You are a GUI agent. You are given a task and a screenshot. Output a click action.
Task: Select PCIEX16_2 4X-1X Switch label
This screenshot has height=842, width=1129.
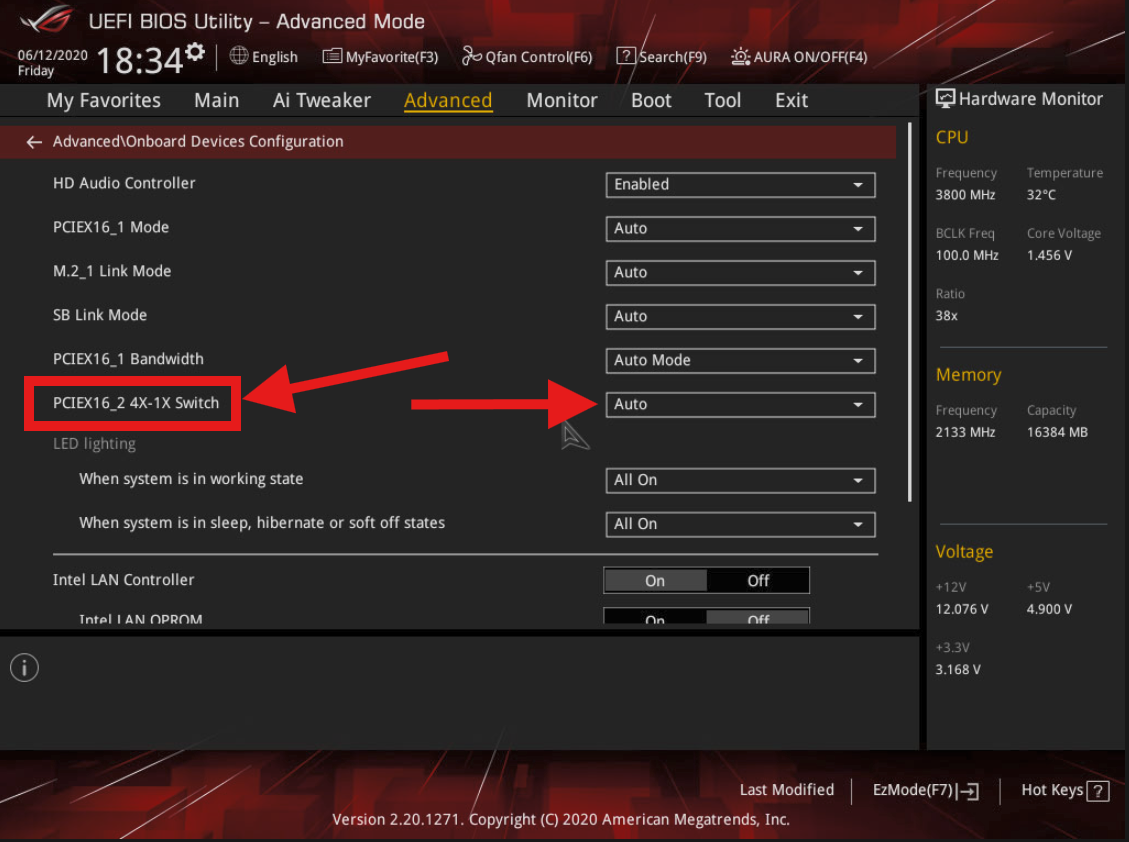tap(135, 403)
